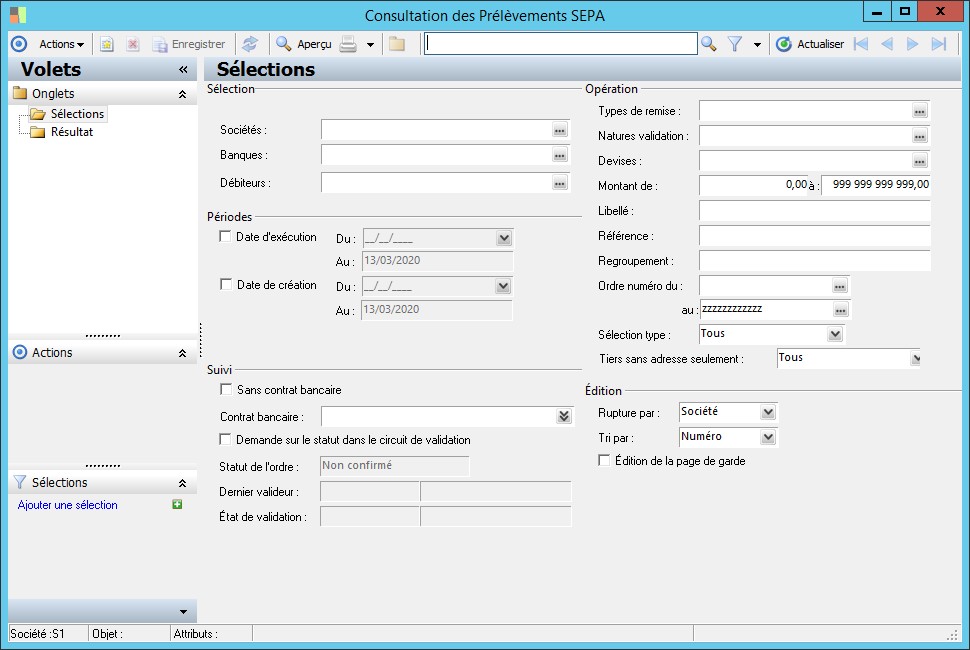This screenshot has width=970, height=650.
Task: Click the Ajouter une sélection link
Action: 68,505
